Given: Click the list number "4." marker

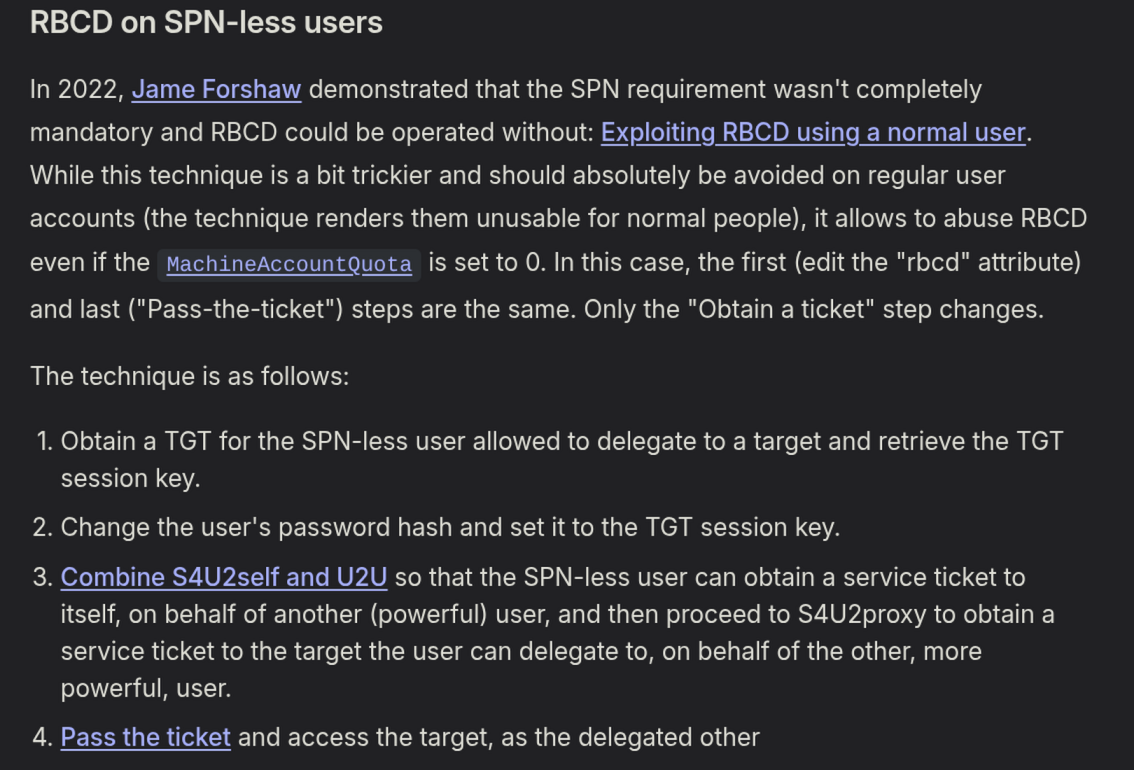Looking at the screenshot, I should 42,738.
